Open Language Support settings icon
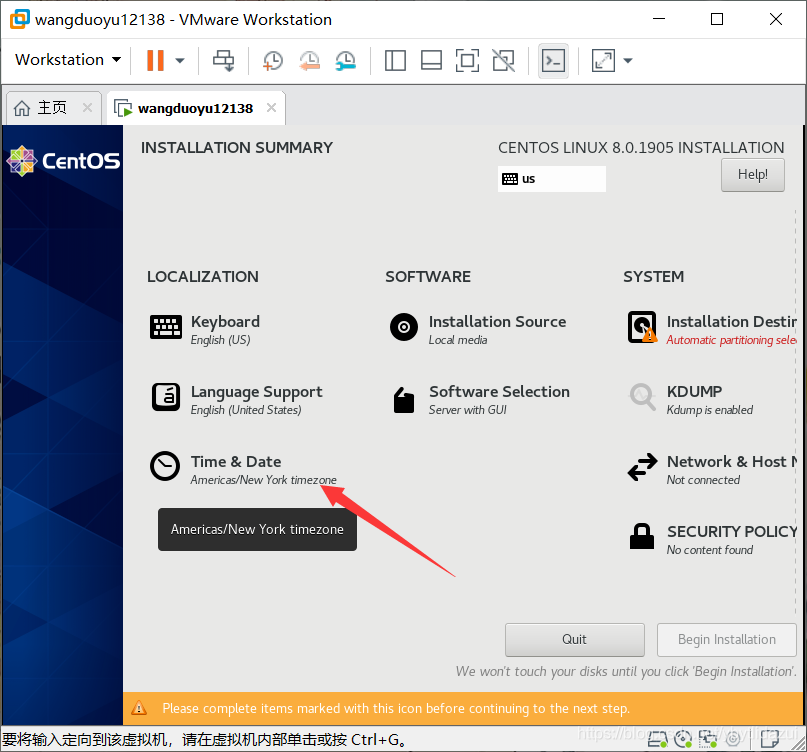The height and width of the screenshot is (752, 807). [x=166, y=397]
